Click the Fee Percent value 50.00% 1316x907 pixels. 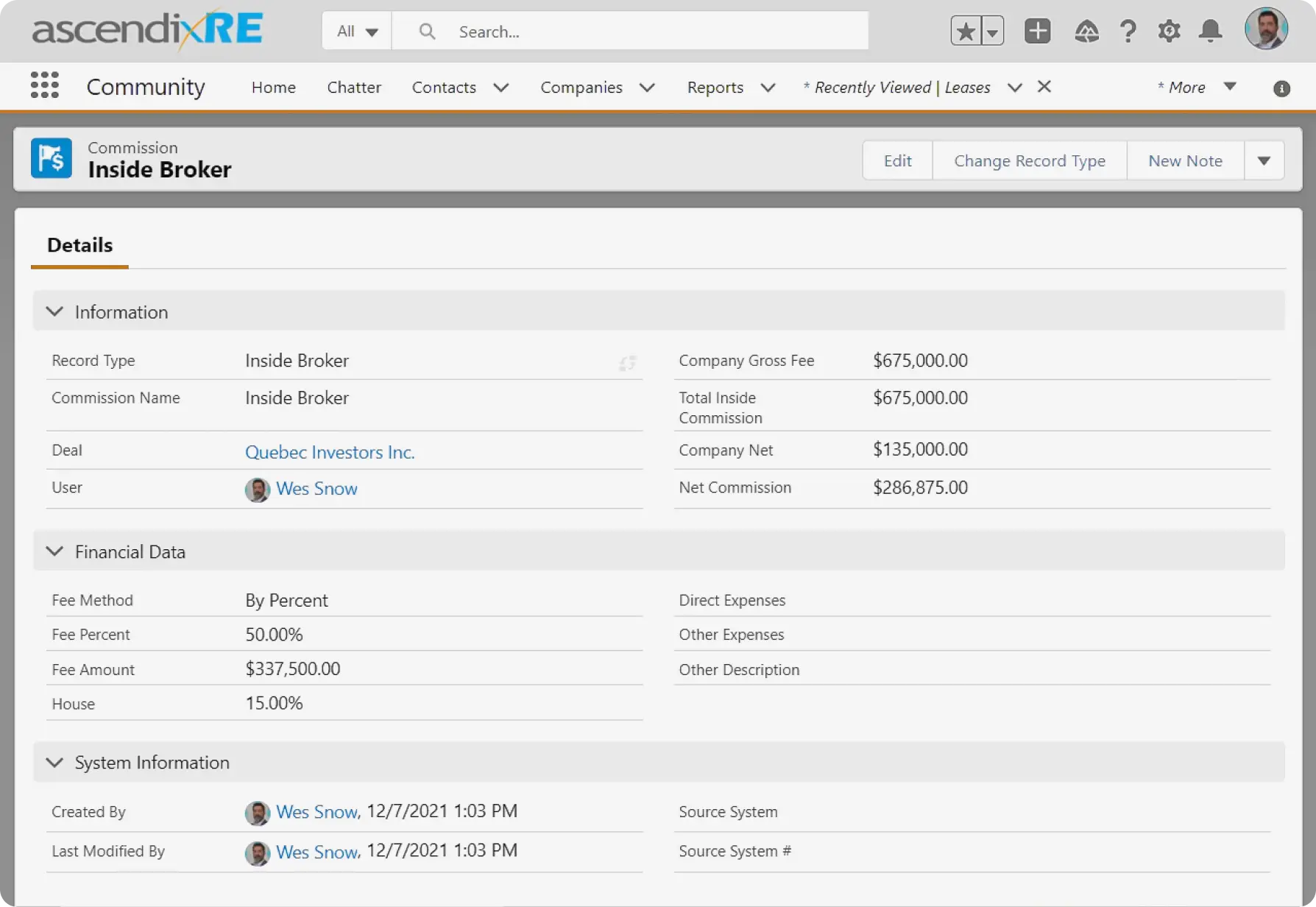[274, 635]
